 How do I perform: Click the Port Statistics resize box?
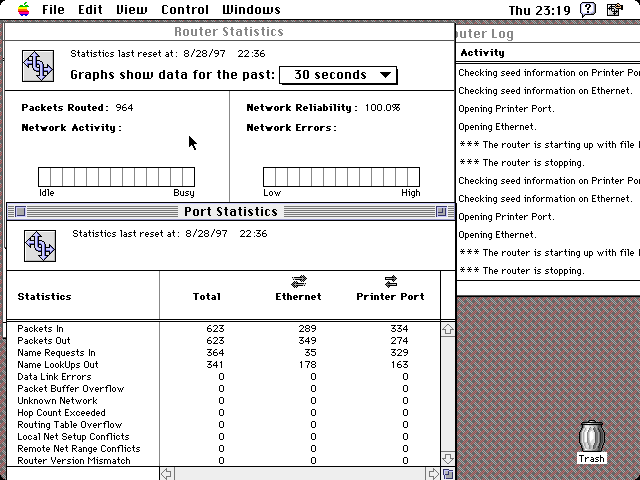448,474
